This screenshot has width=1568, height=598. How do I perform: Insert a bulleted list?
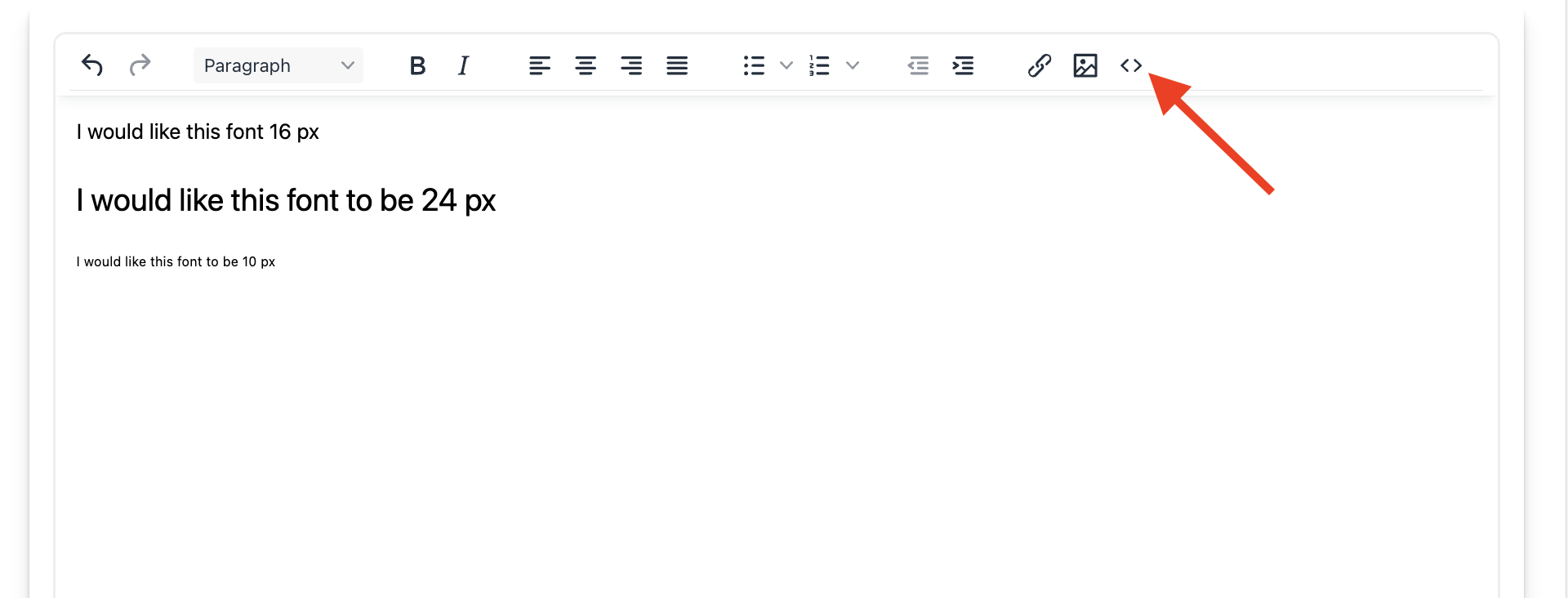[x=754, y=65]
